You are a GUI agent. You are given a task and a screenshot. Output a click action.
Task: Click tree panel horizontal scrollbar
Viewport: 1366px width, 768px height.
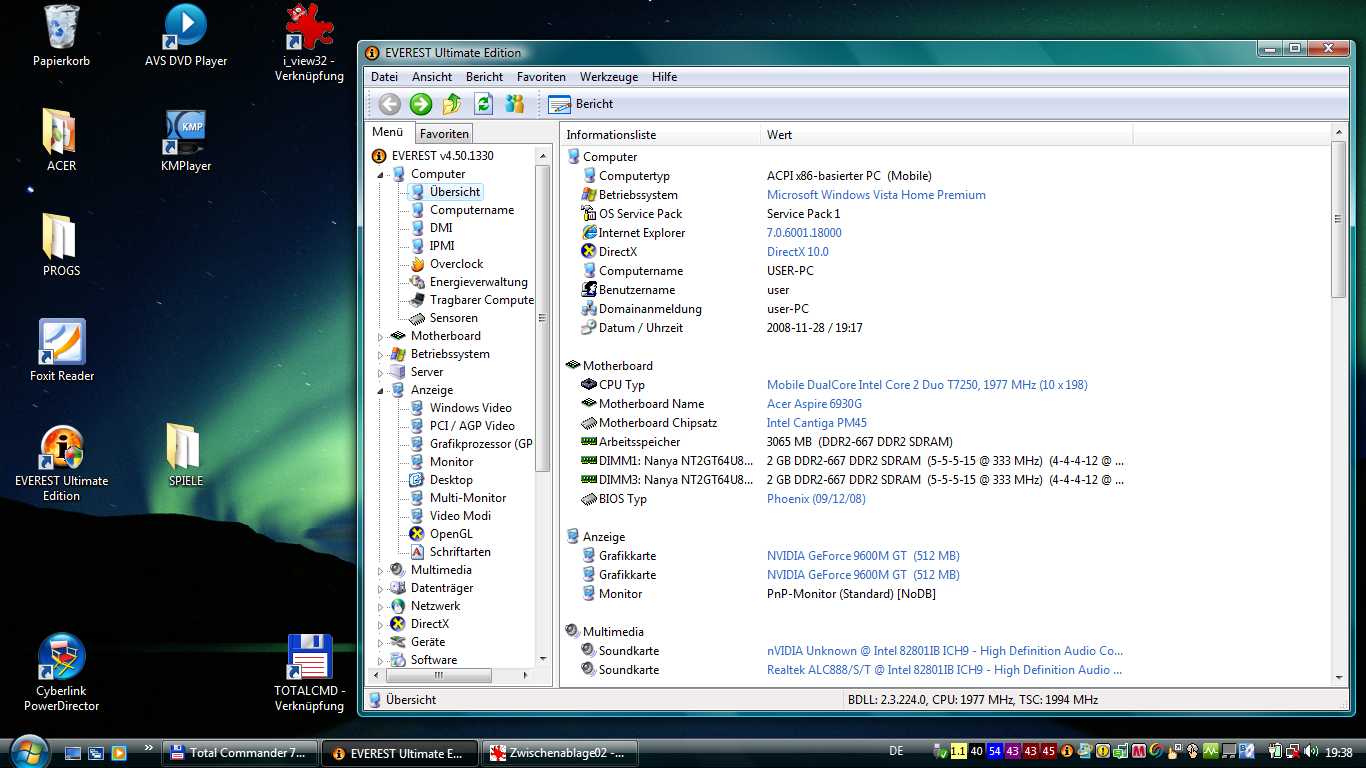440,676
